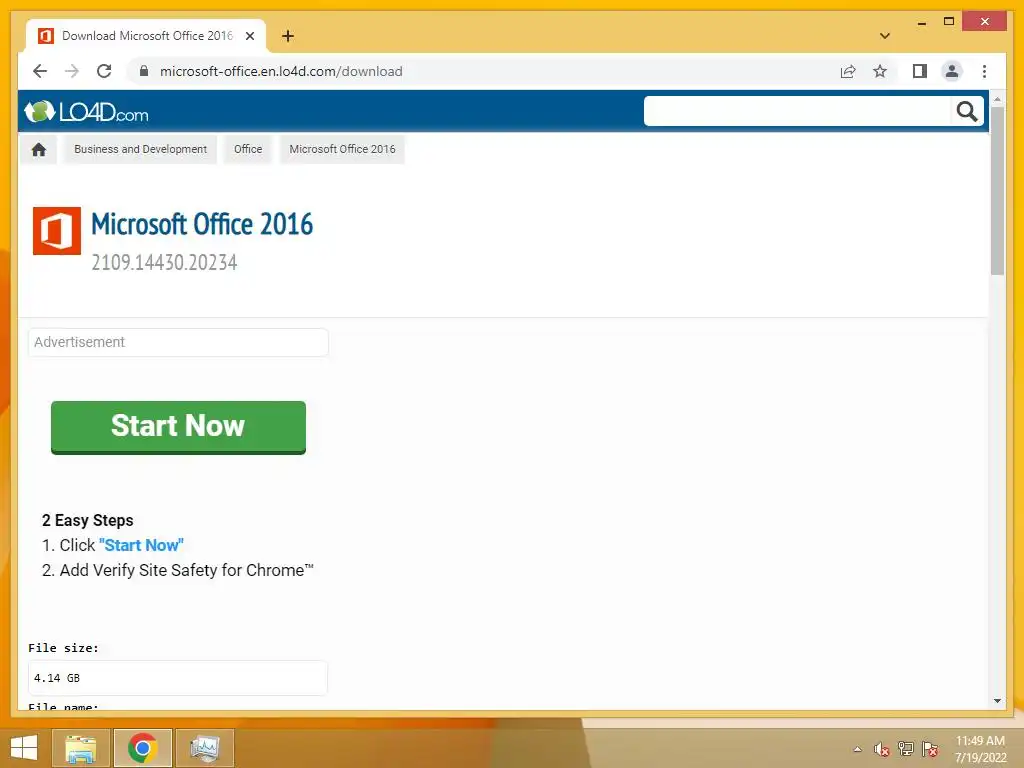The width and height of the screenshot is (1024, 768).
Task: Open the Windows Start button
Action: 24,748
